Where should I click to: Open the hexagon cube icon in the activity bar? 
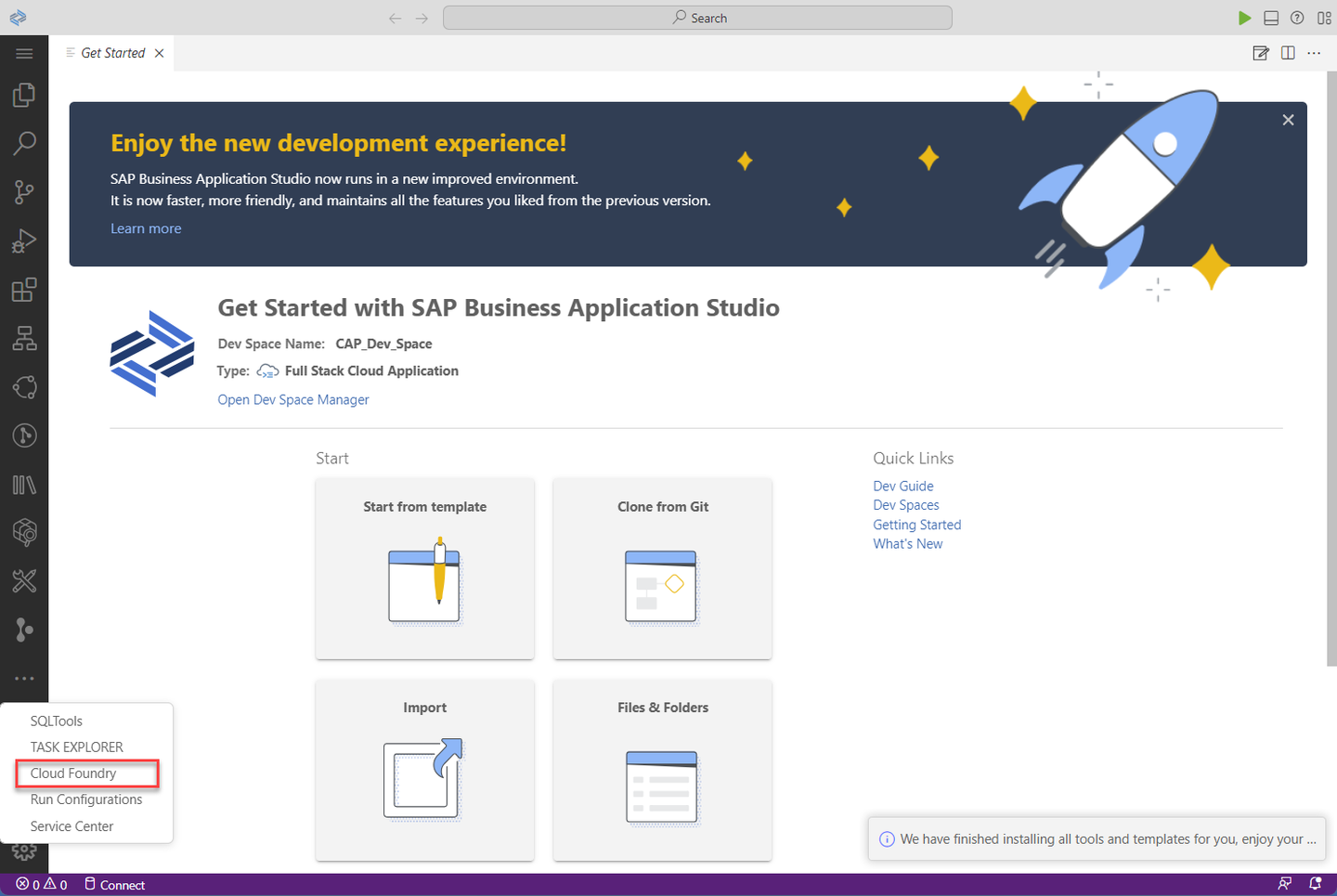click(24, 532)
